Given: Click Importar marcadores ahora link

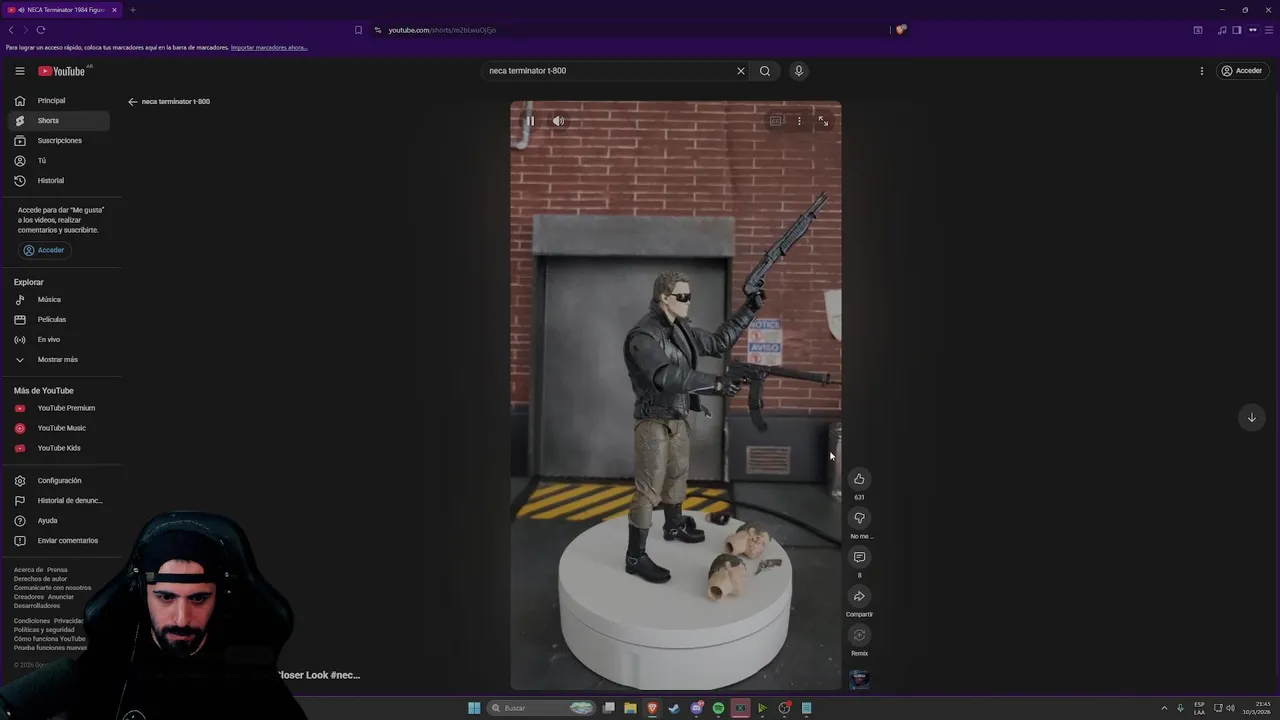Looking at the screenshot, I should point(269,48).
